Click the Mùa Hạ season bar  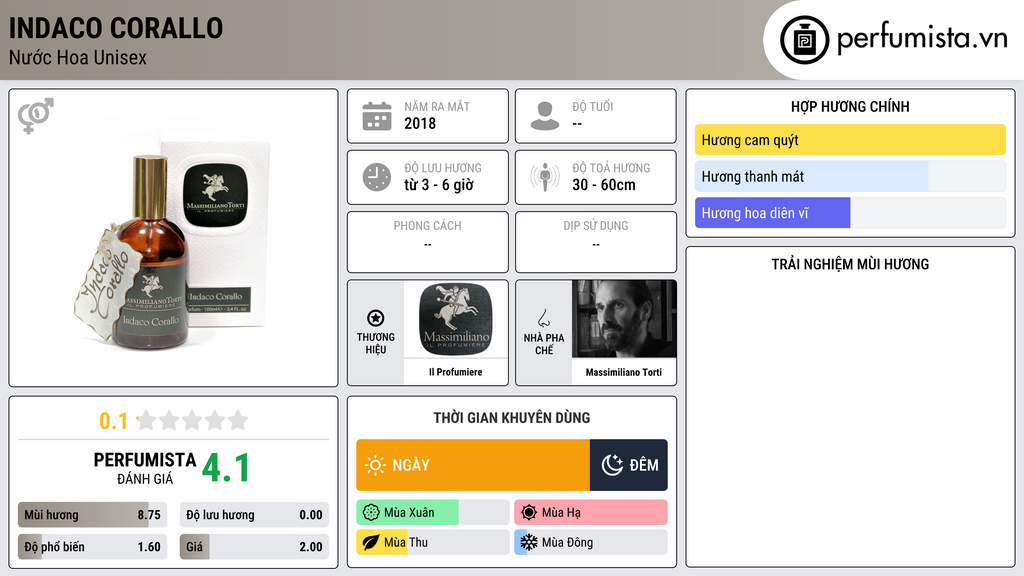[591, 513]
